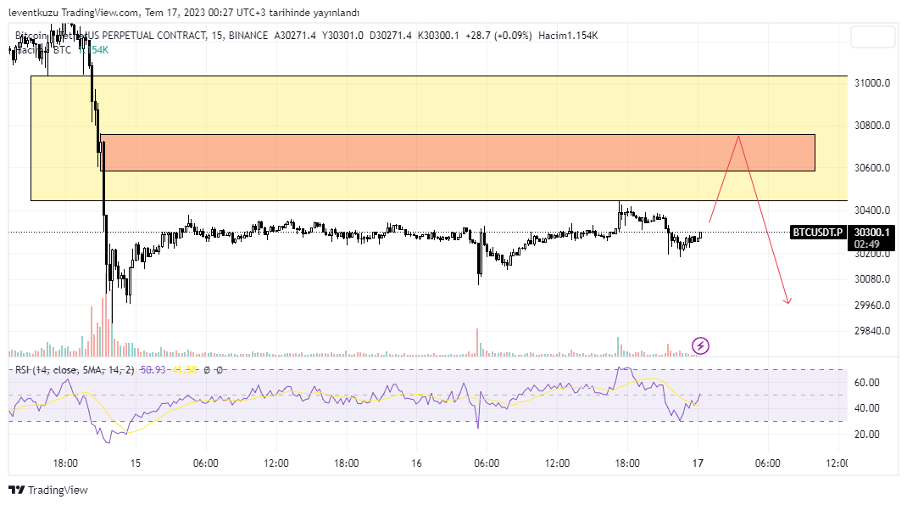Click the 60.00 RSI scale label

coord(866,382)
